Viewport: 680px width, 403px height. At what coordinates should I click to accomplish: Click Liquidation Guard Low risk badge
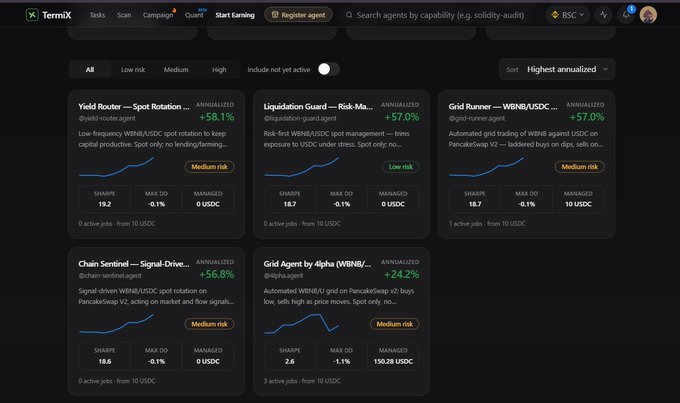tap(401, 167)
